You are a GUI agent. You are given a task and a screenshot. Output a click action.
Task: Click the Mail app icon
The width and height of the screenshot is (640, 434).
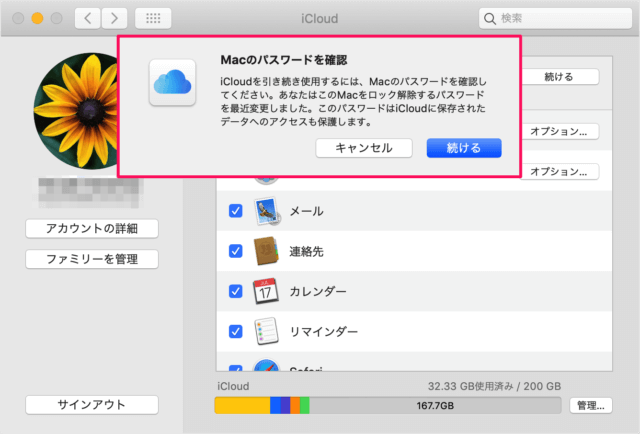(x=267, y=211)
